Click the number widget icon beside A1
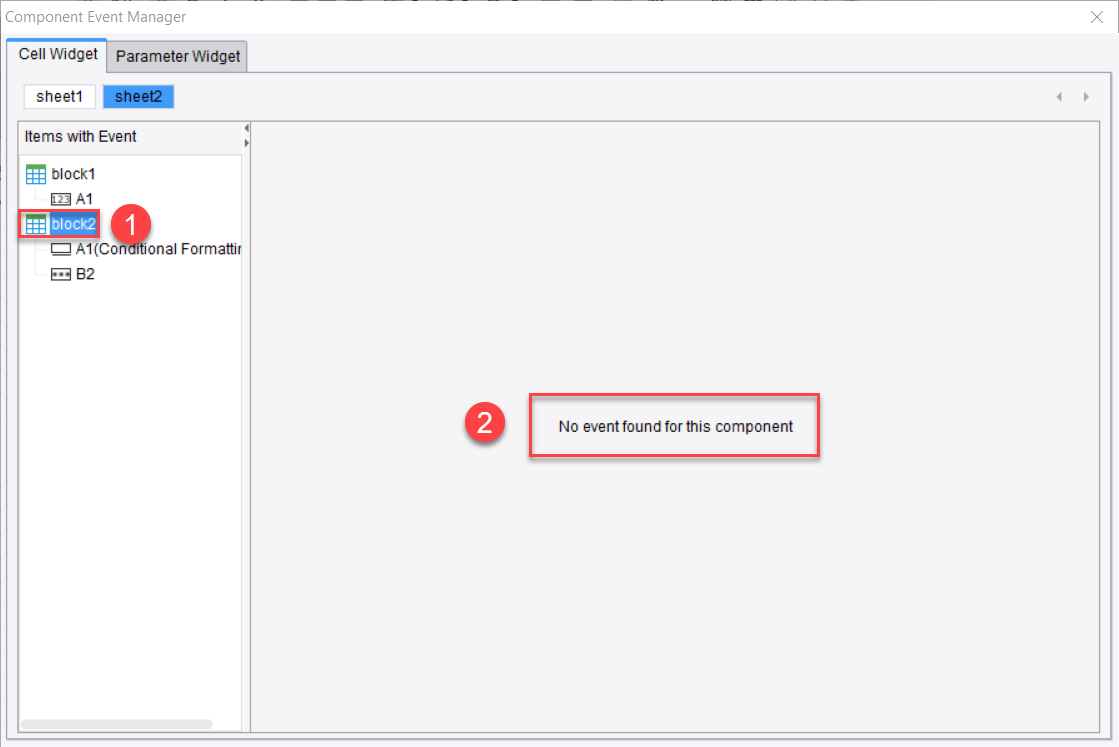1119x747 pixels. (x=61, y=199)
